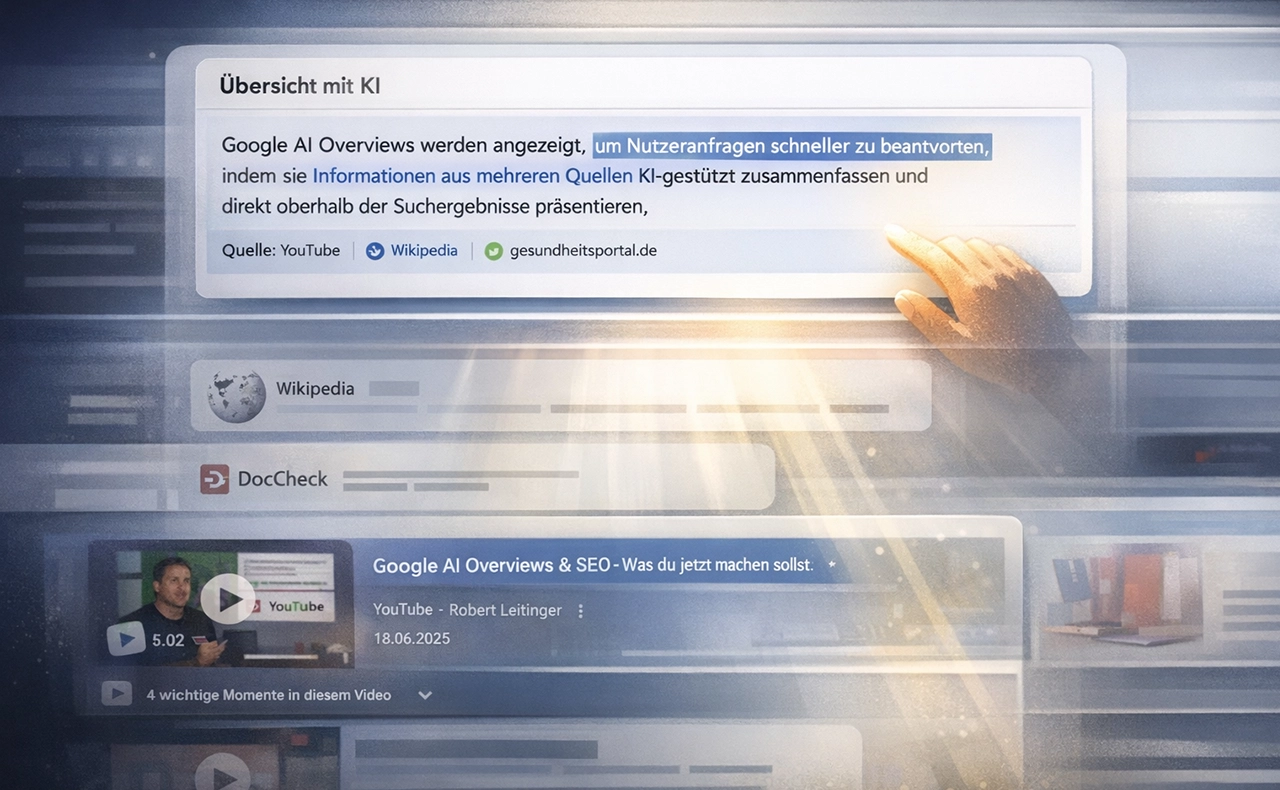The width and height of the screenshot is (1280, 790).
Task: Open the DocCheck search result title
Action: point(283,479)
